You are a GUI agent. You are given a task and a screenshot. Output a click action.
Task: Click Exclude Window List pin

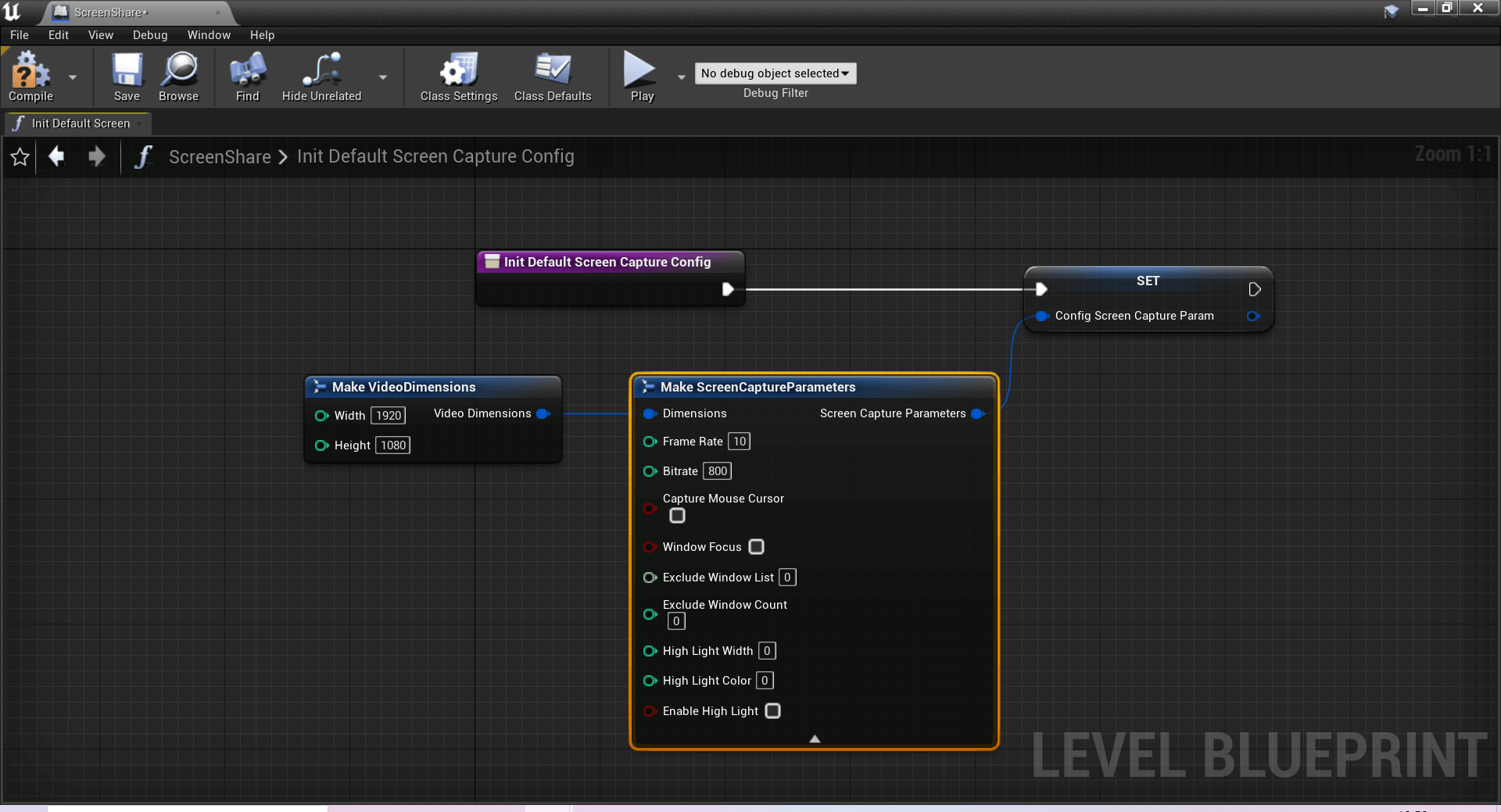coord(650,578)
